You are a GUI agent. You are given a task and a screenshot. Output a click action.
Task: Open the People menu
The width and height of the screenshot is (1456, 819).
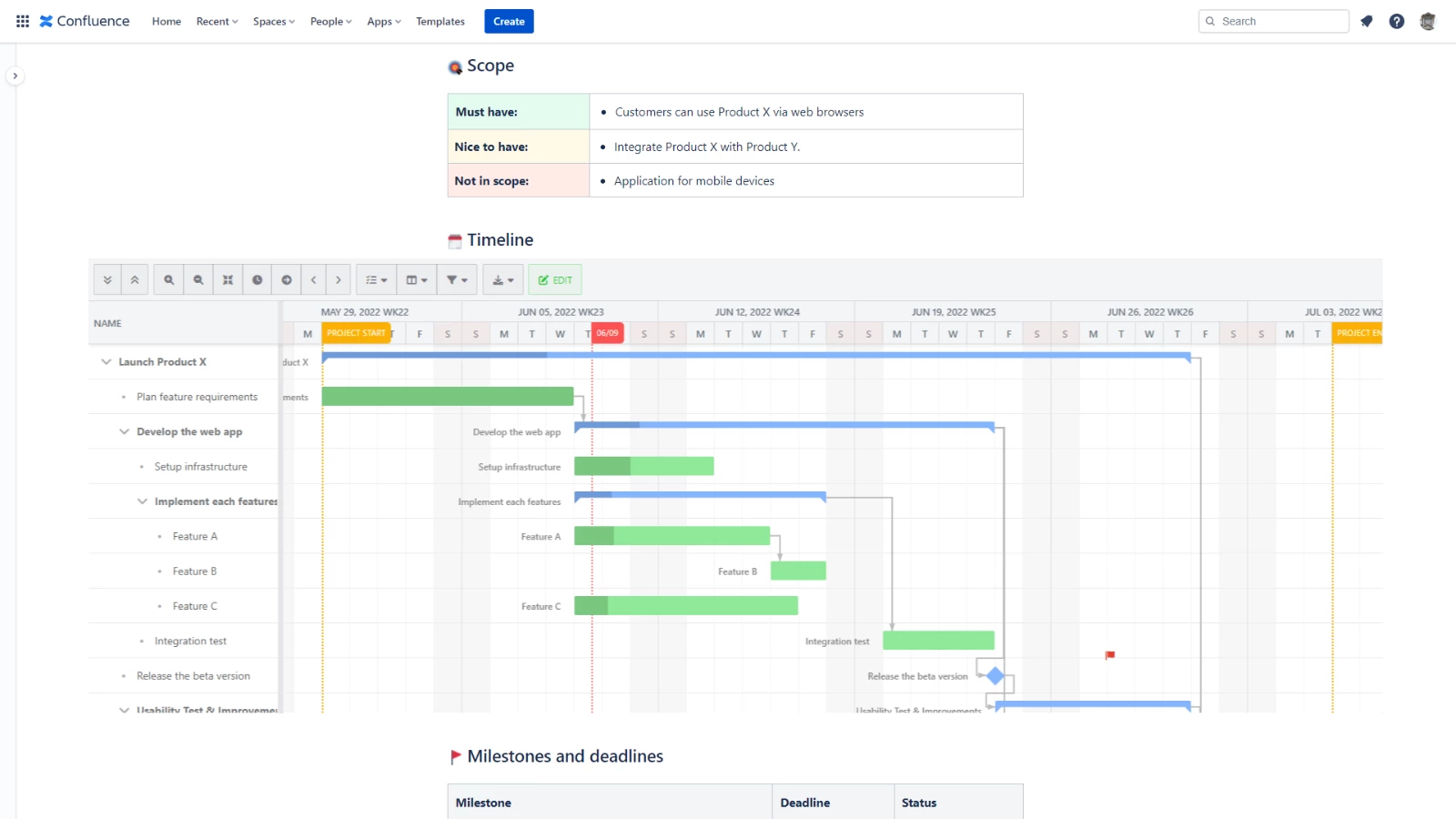point(329,21)
